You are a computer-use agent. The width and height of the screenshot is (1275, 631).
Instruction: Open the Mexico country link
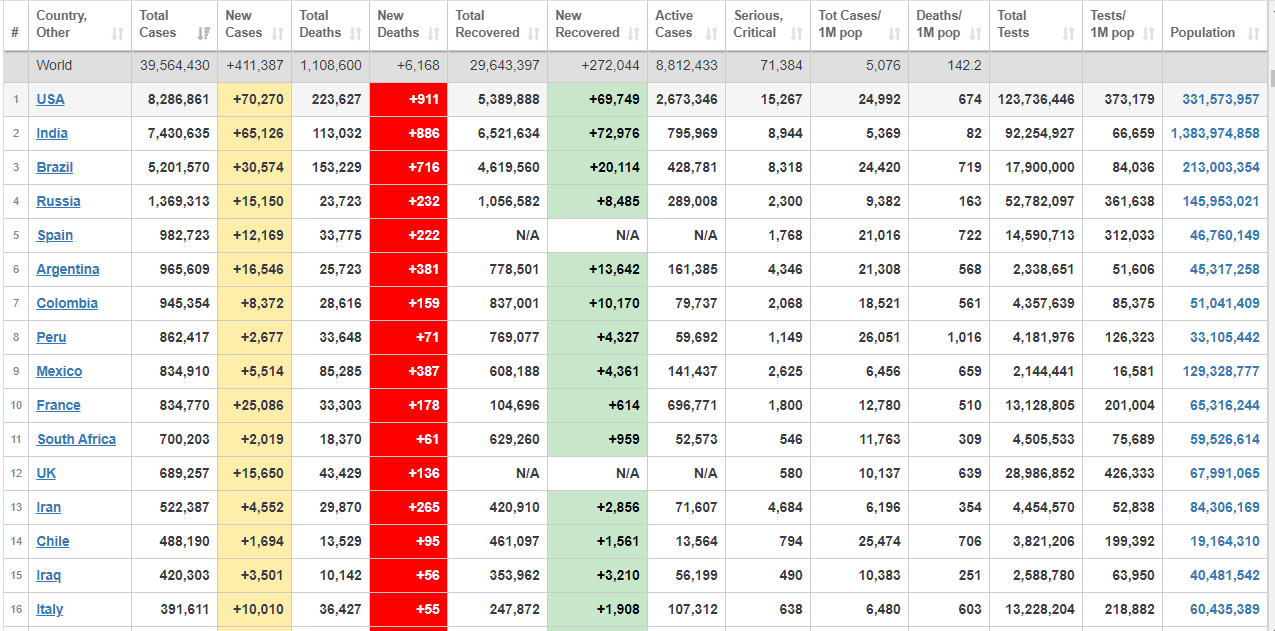click(x=60, y=371)
